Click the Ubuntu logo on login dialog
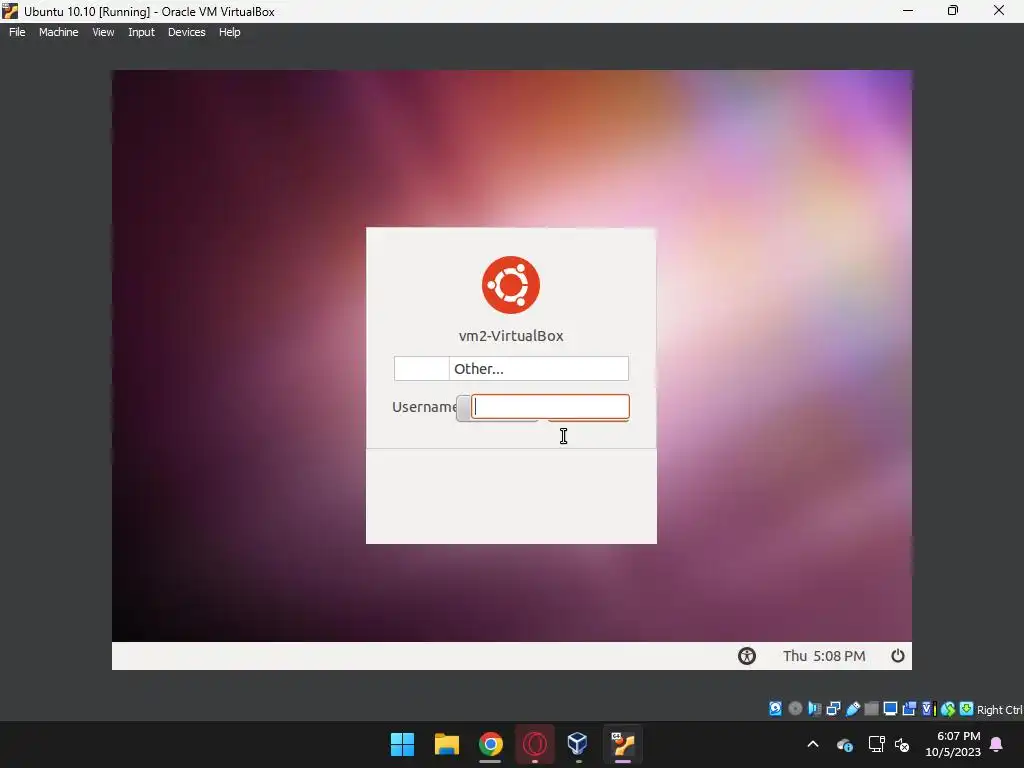1024x768 pixels. click(511, 285)
